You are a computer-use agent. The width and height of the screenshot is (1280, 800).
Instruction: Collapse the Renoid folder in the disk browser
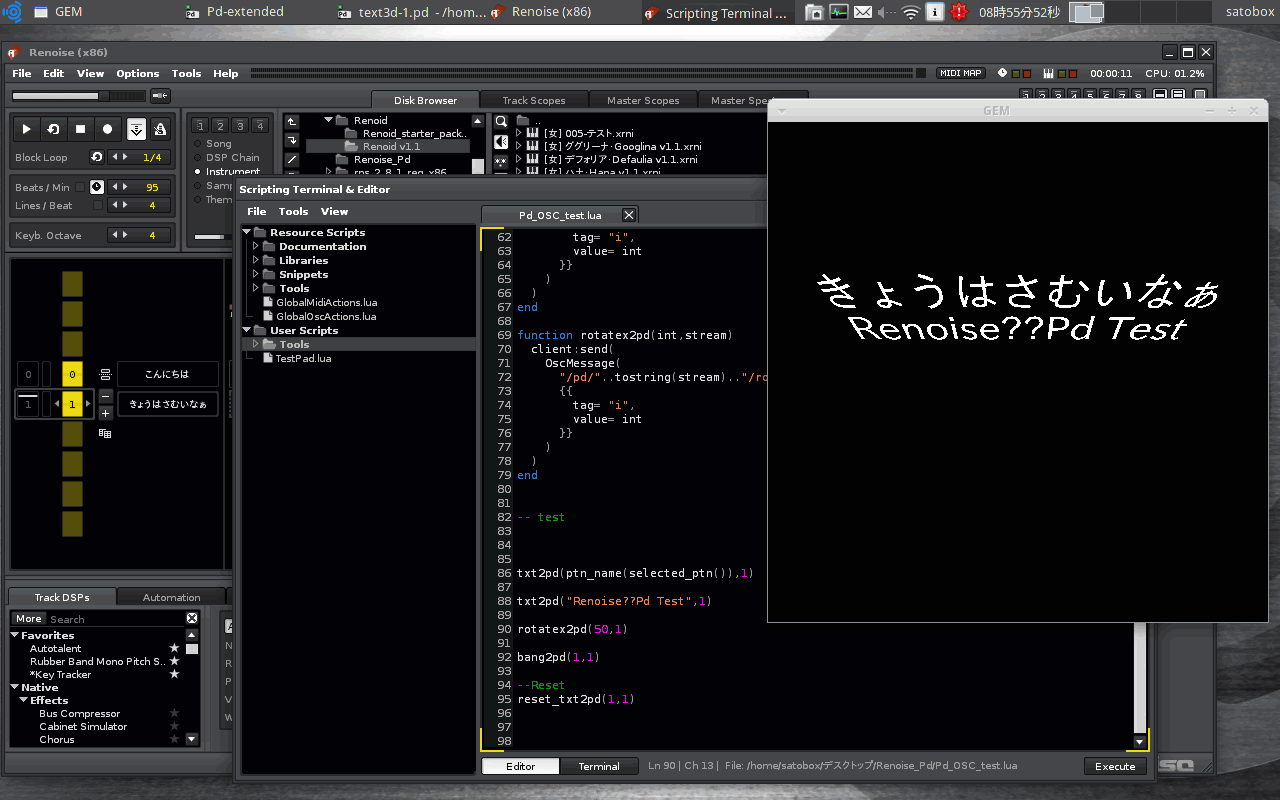(328, 120)
